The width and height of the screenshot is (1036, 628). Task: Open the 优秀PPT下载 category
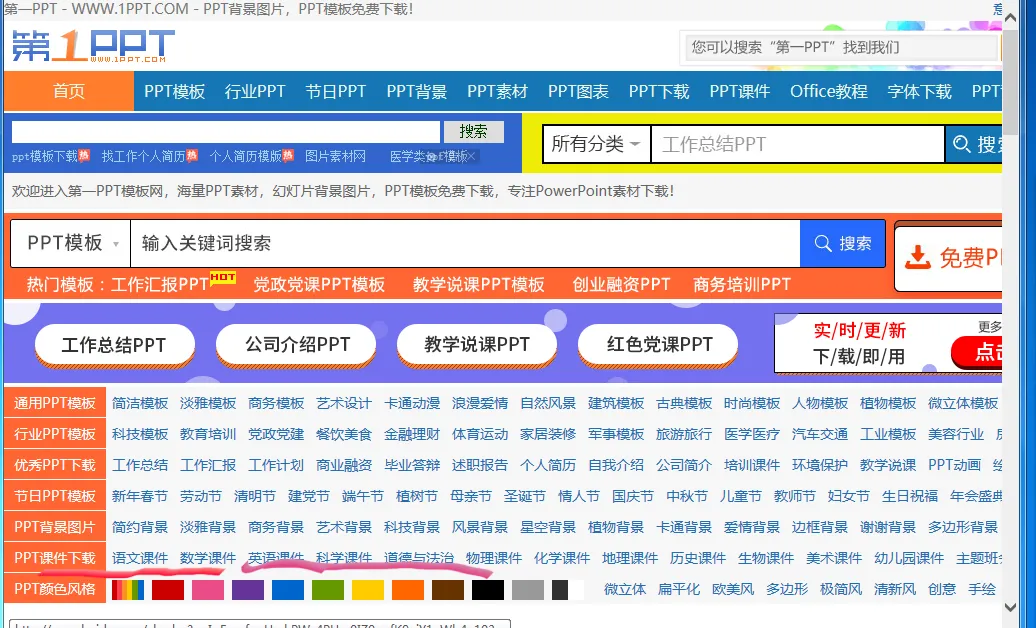[55, 465]
